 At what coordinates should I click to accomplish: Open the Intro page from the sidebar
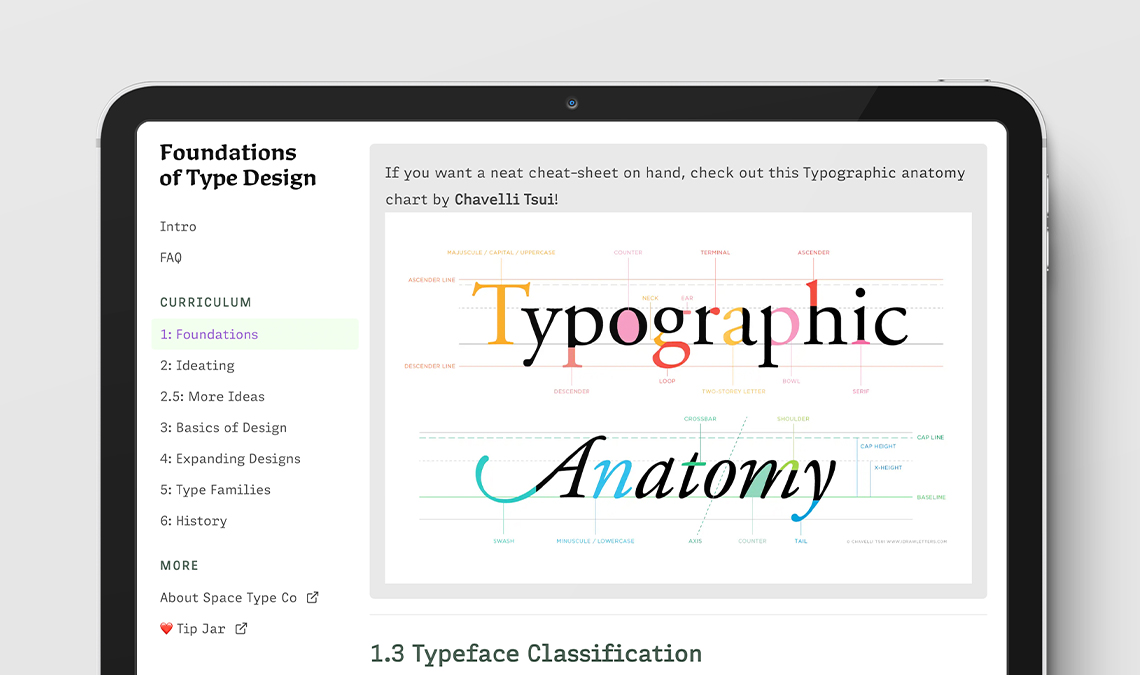tap(178, 226)
